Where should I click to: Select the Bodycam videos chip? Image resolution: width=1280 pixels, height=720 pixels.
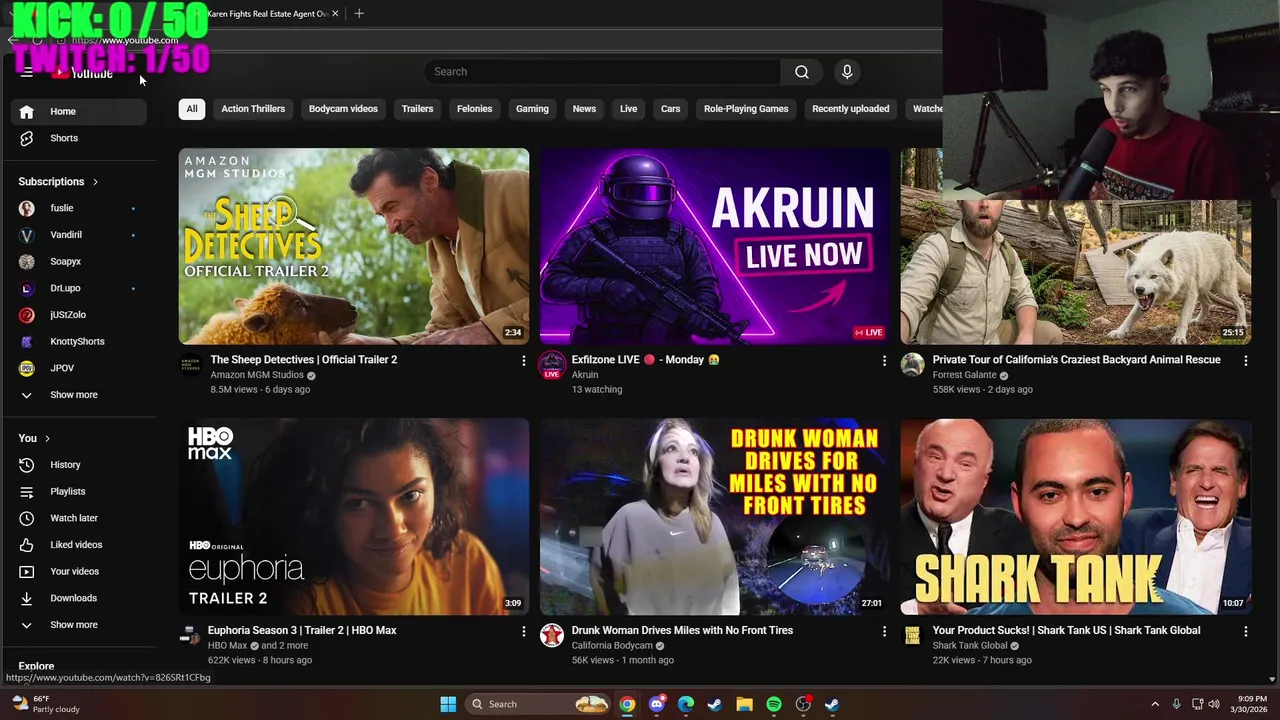(x=343, y=109)
